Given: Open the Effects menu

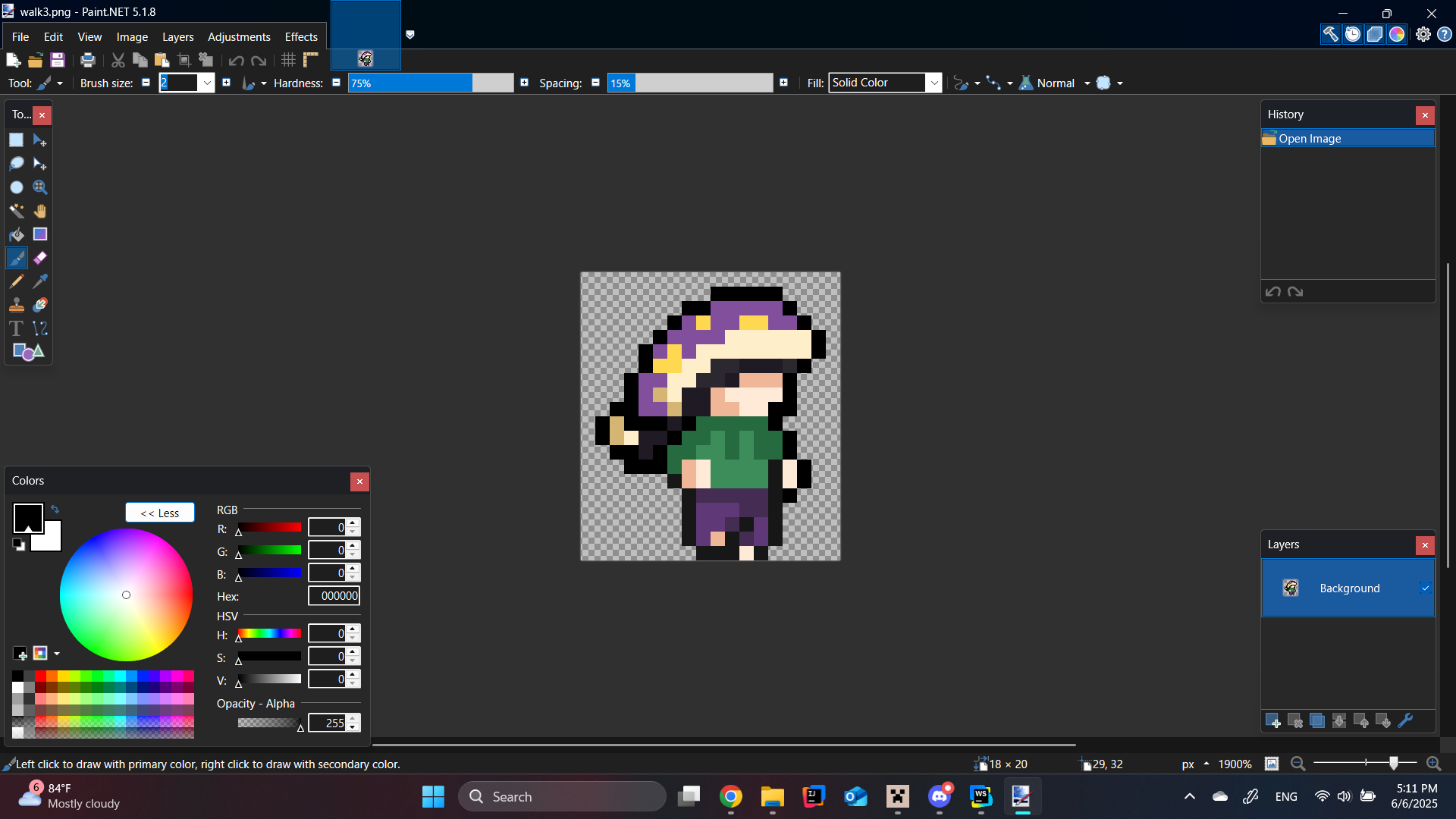Looking at the screenshot, I should pos(301,36).
